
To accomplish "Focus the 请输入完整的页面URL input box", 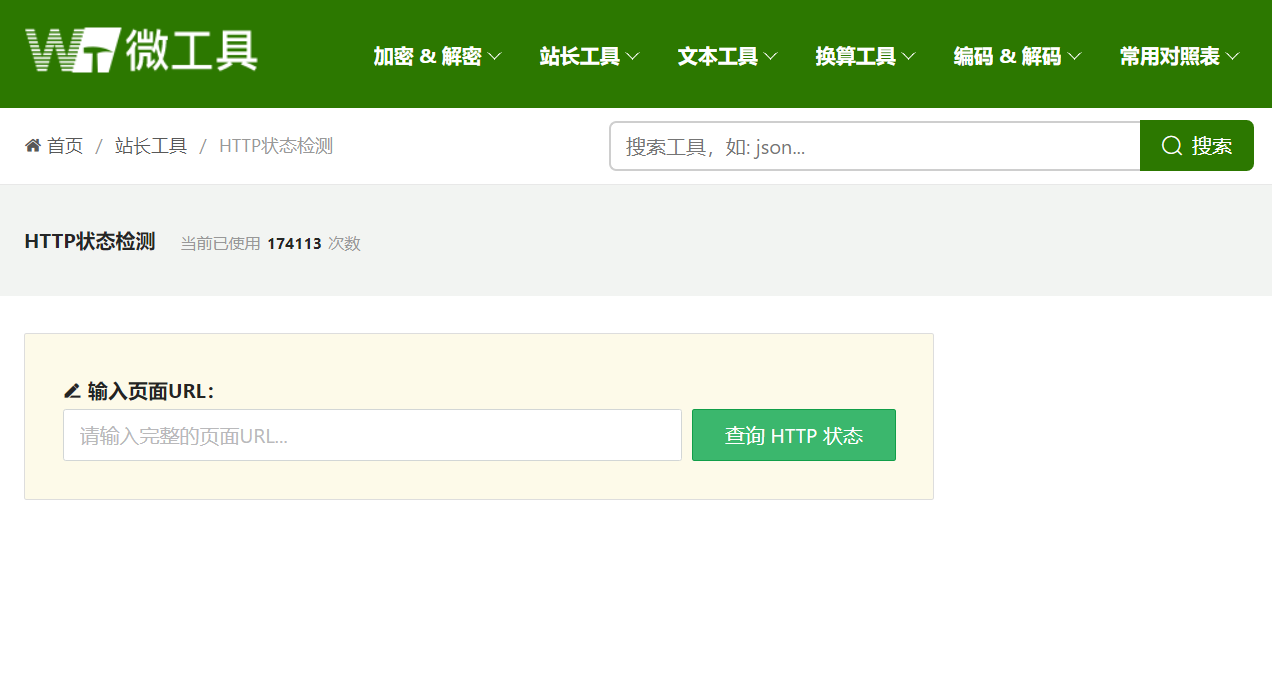I will click(372, 435).
